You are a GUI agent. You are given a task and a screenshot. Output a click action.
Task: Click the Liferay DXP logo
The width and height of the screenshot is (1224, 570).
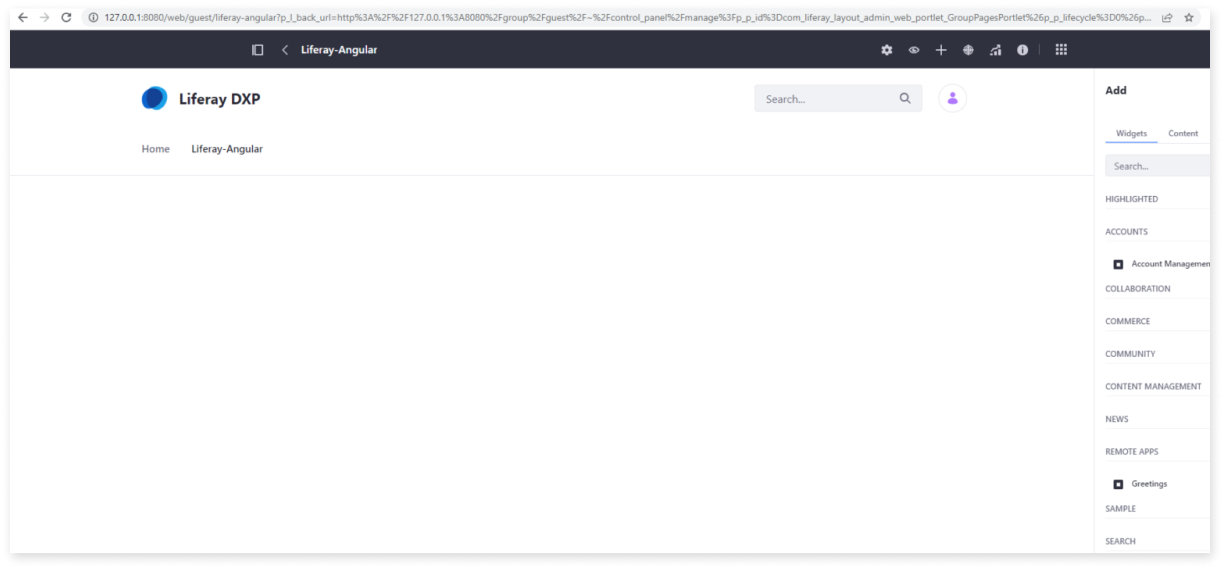tap(154, 98)
